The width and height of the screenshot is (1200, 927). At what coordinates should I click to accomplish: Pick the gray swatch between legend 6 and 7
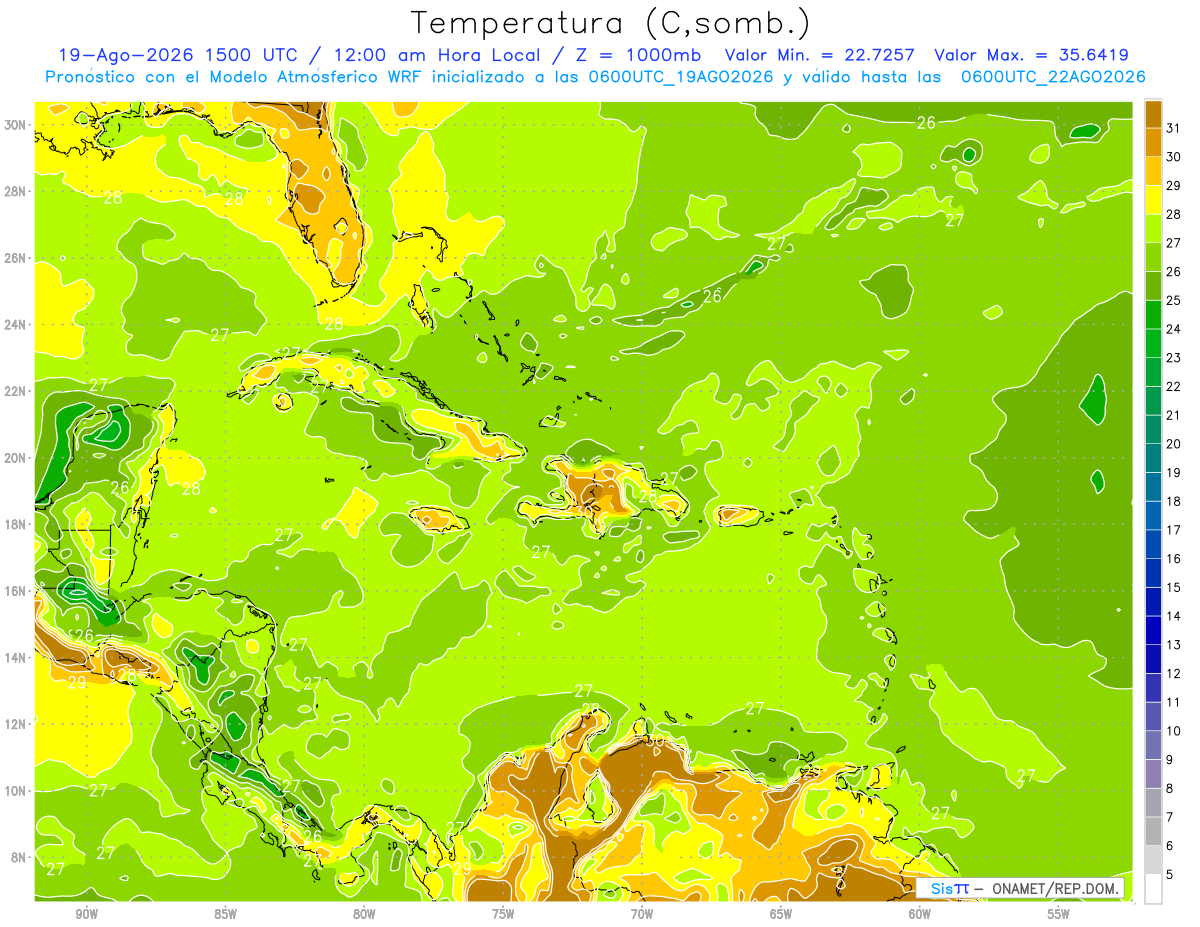coord(1153,831)
